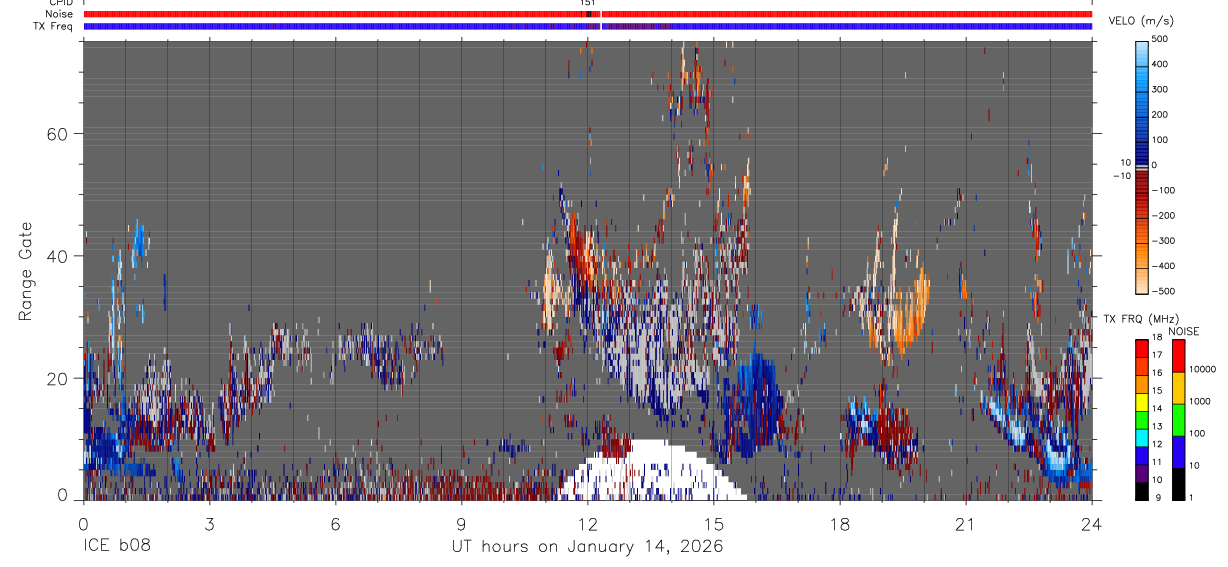Click the red Noise strip above the plot

(x=588, y=14)
